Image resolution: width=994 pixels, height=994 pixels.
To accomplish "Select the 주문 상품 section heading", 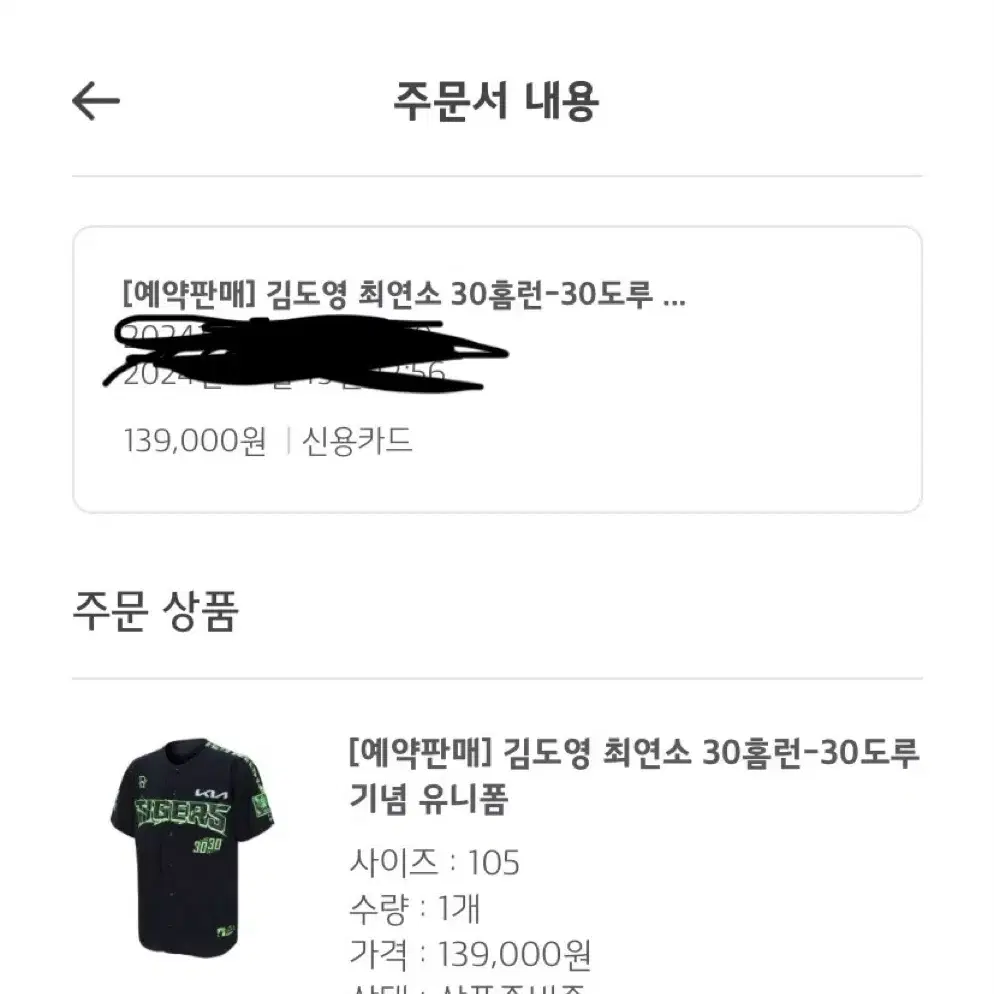I will (155, 610).
